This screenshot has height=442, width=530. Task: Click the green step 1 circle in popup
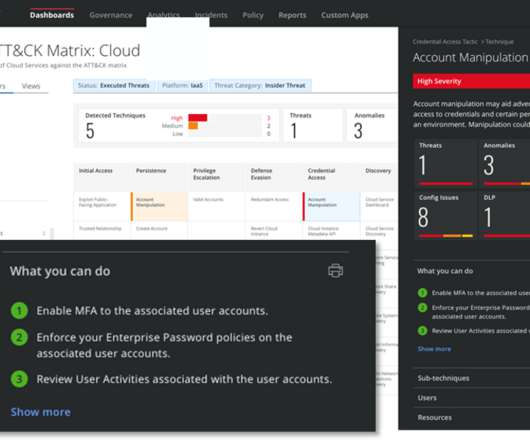(x=19, y=310)
